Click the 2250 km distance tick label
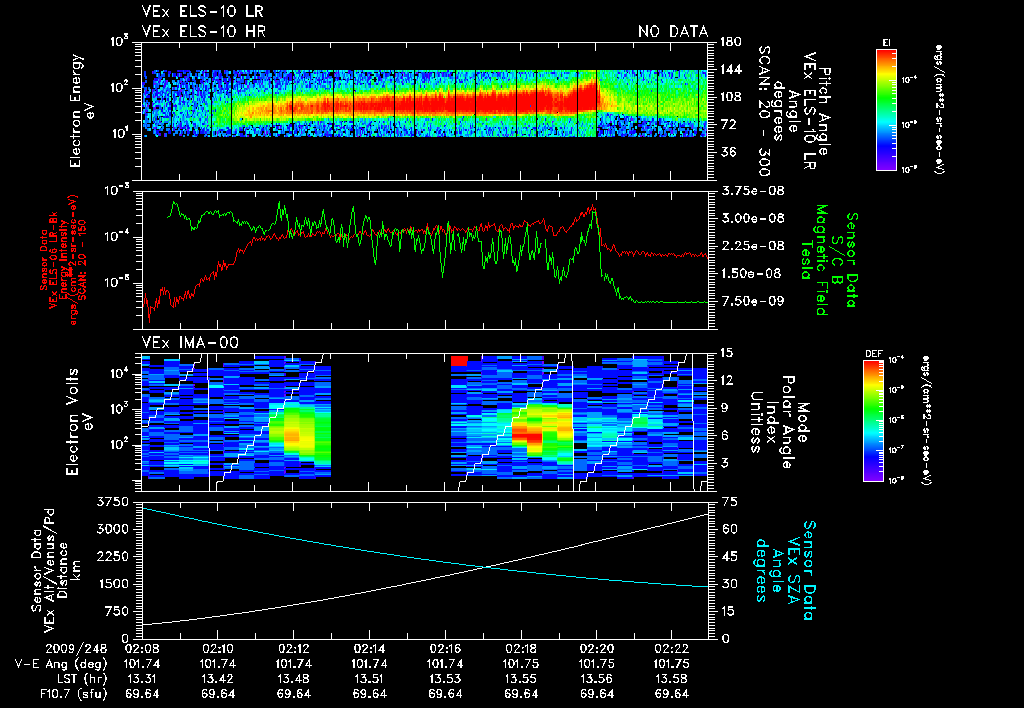 [x=112, y=556]
